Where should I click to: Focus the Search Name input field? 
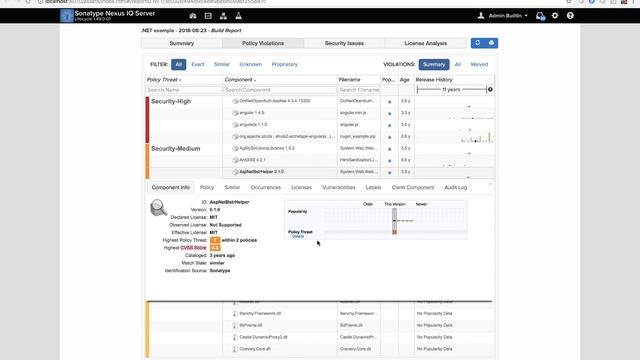[x=183, y=90]
